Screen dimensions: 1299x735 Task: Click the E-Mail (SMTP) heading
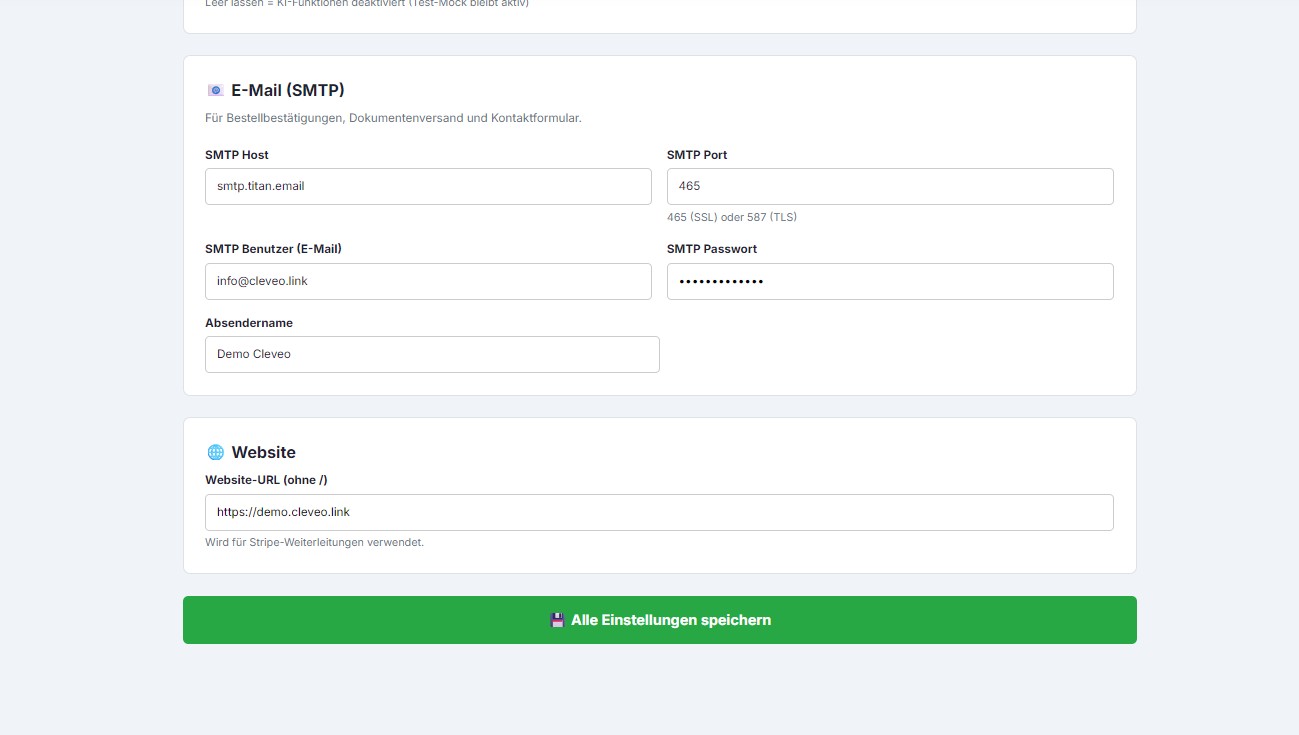point(288,90)
